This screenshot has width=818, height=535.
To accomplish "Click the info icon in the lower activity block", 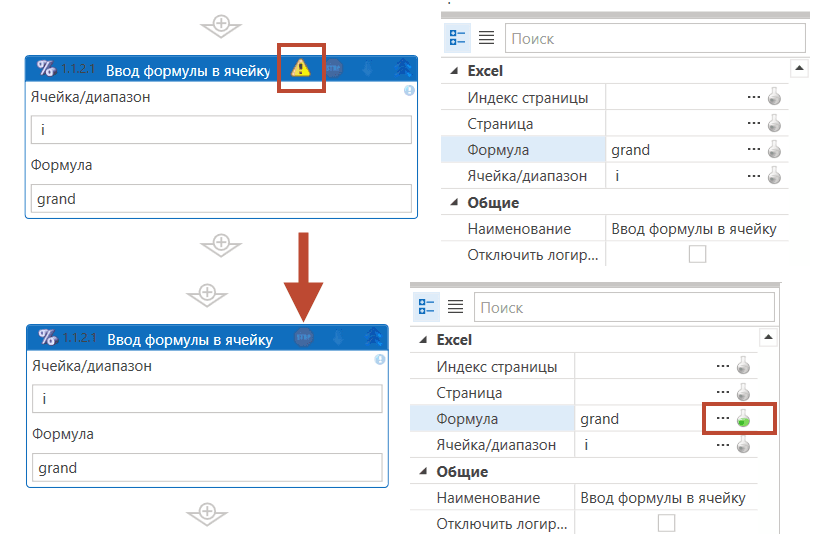I will pyautogui.click(x=380, y=360).
